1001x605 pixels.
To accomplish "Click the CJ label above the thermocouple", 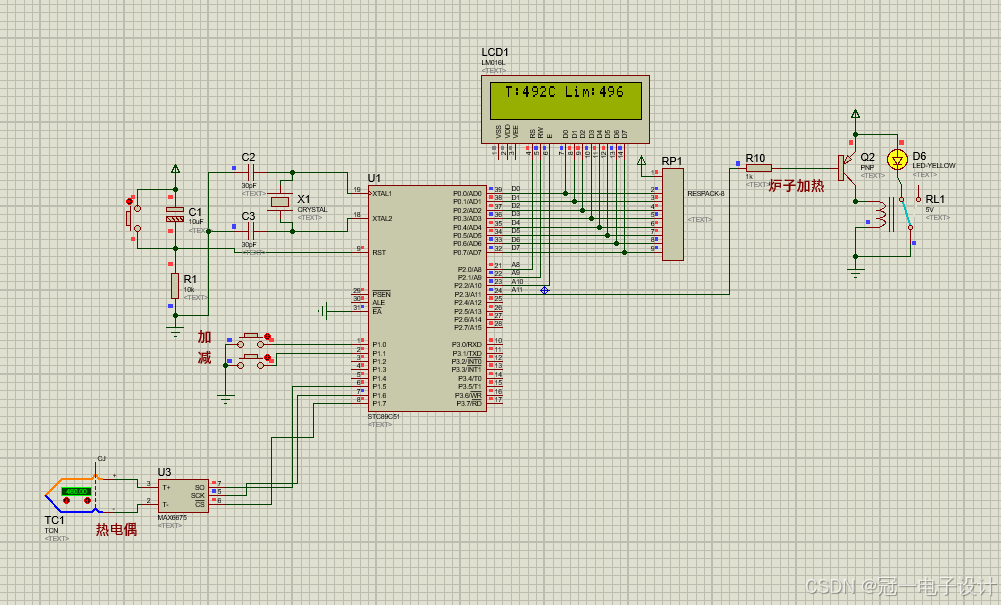I will tap(102, 459).
